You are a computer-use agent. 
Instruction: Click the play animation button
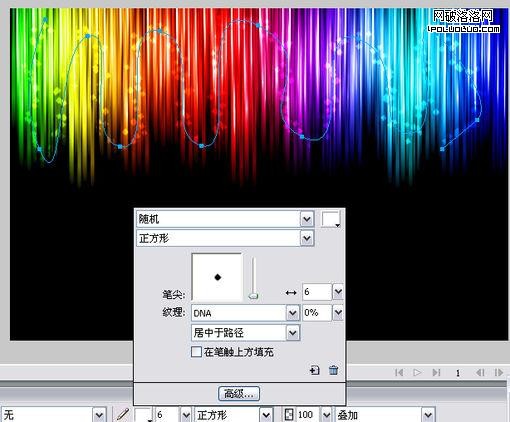coord(417,372)
